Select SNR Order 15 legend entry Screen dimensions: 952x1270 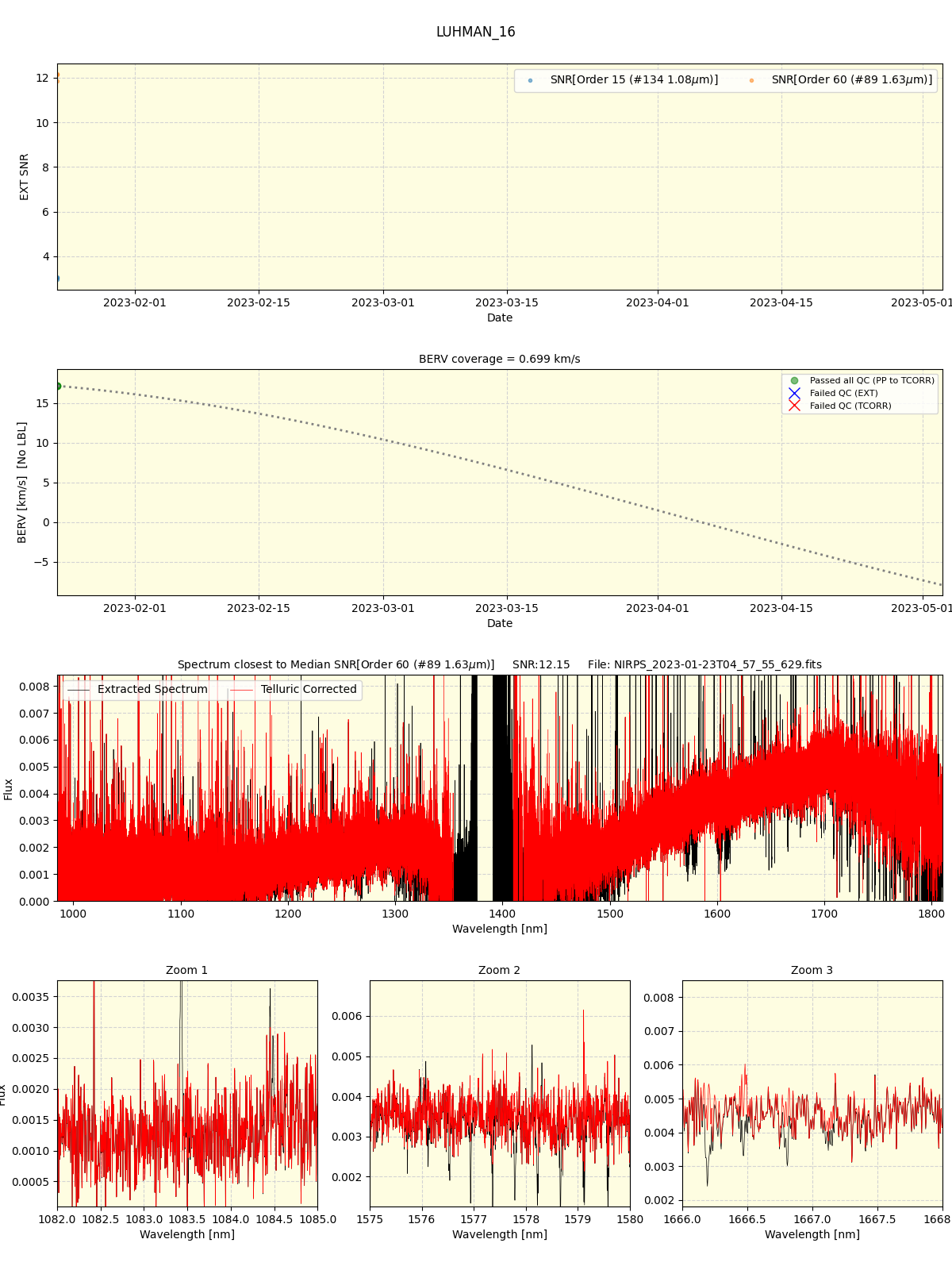pos(623,80)
